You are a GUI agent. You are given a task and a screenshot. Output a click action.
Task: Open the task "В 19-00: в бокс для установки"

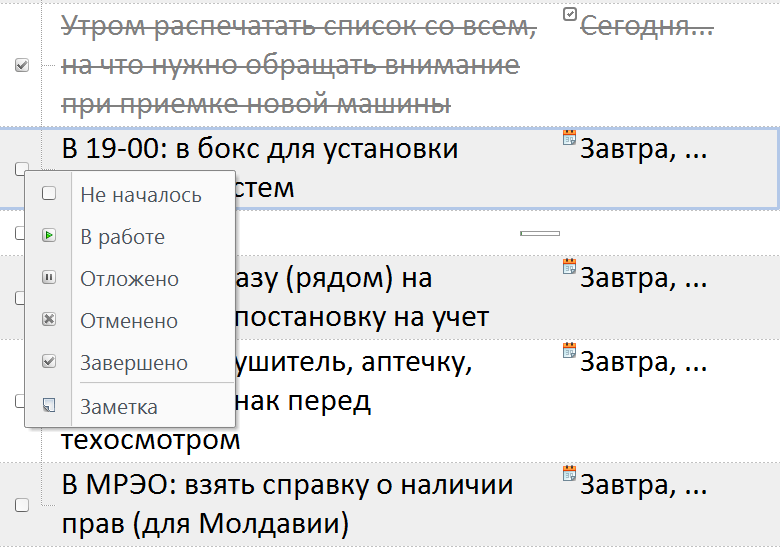pos(260,150)
